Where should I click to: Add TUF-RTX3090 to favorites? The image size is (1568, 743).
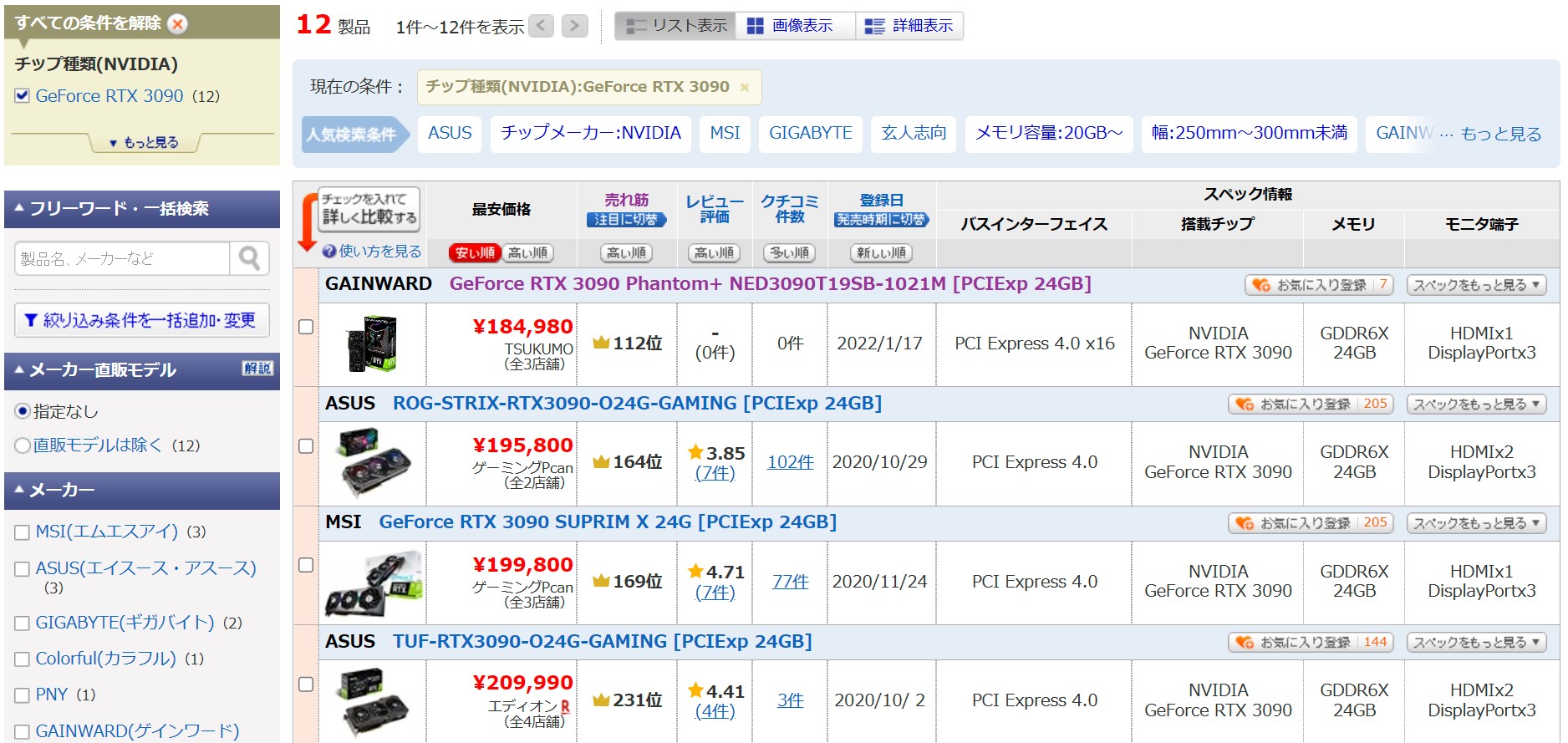coord(1311,643)
